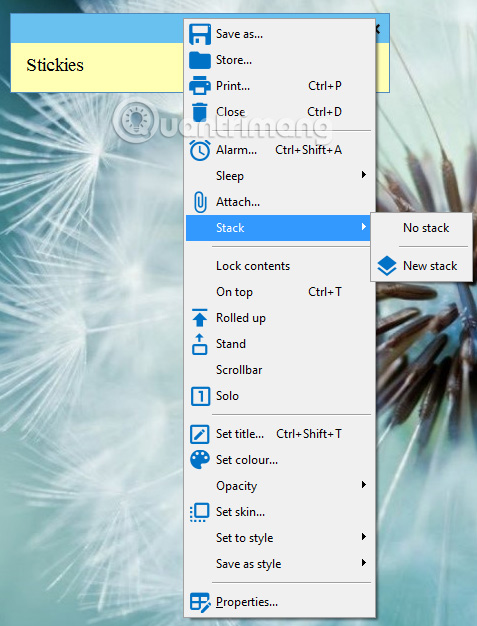Click the Properties icon at menu bottom
Screen dimensions: 477x626
click(200, 602)
